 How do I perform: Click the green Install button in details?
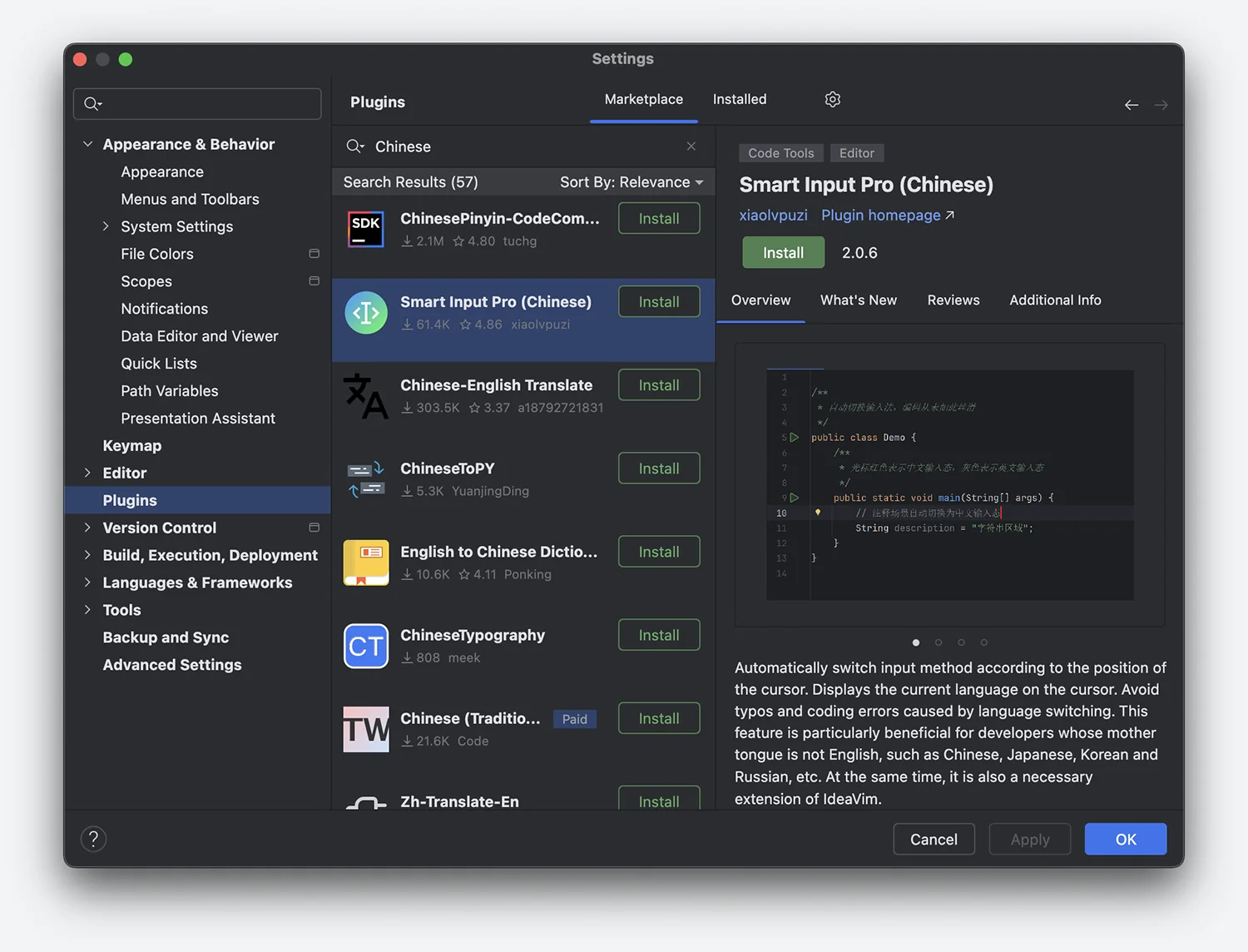[x=783, y=252]
